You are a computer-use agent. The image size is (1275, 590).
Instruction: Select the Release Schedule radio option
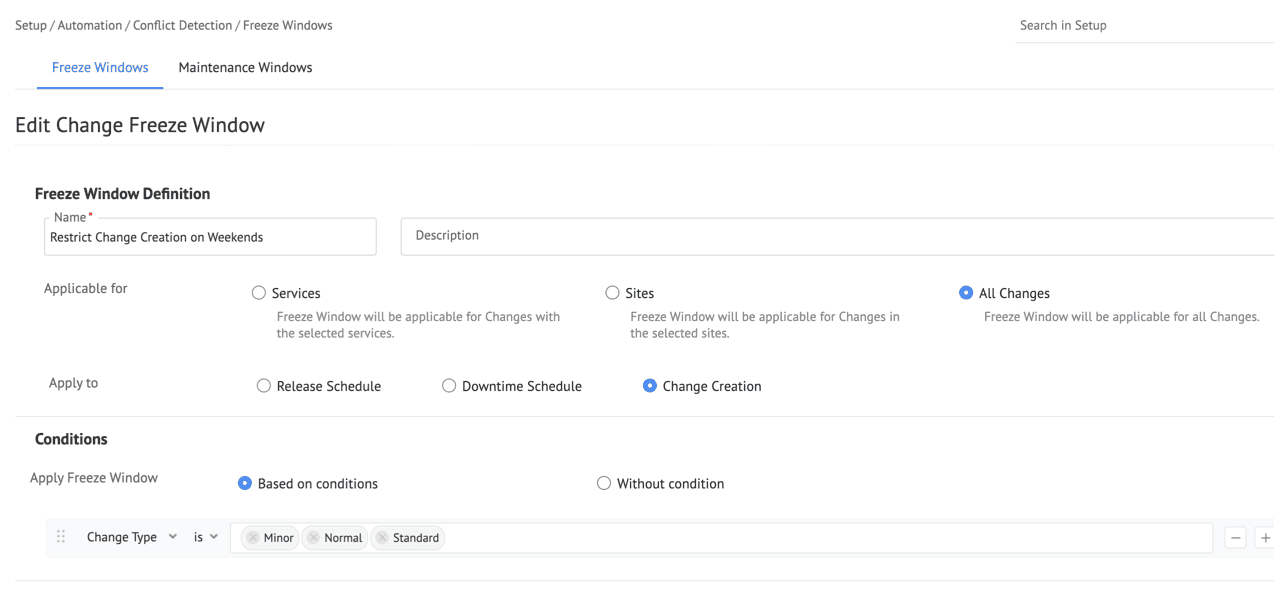point(264,386)
